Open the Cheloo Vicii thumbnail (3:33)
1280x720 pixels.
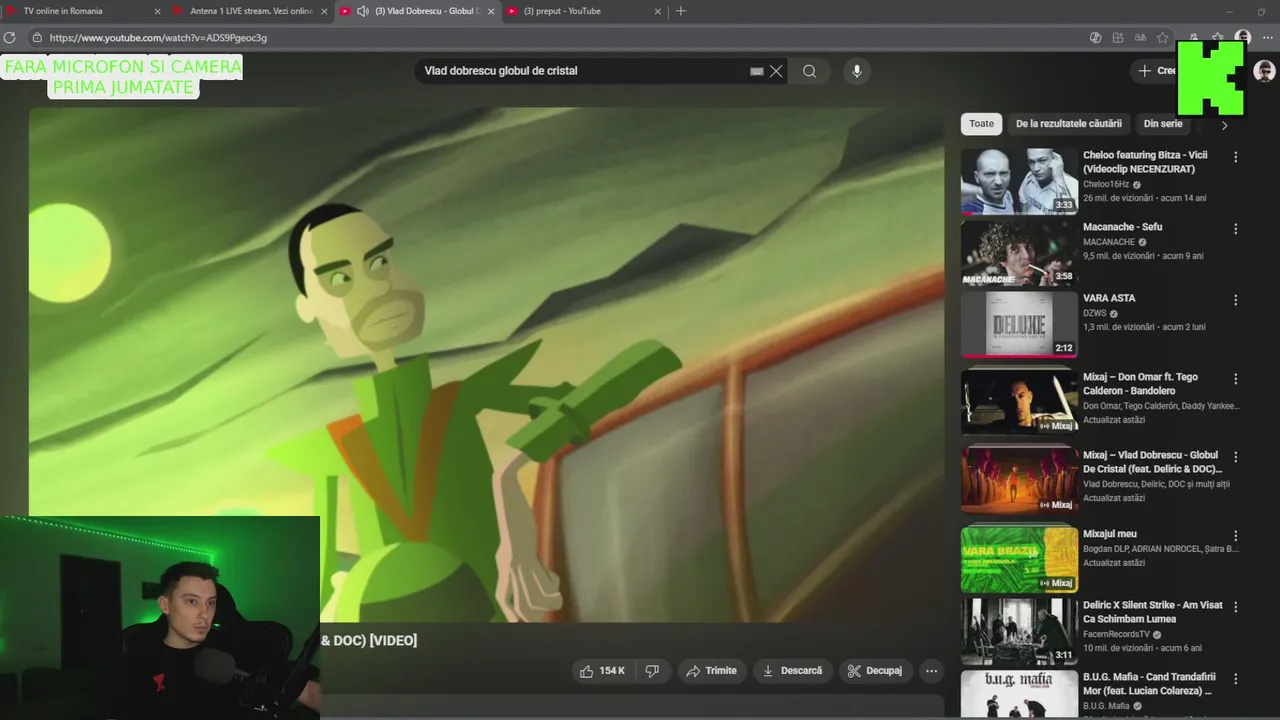[1020, 182]
